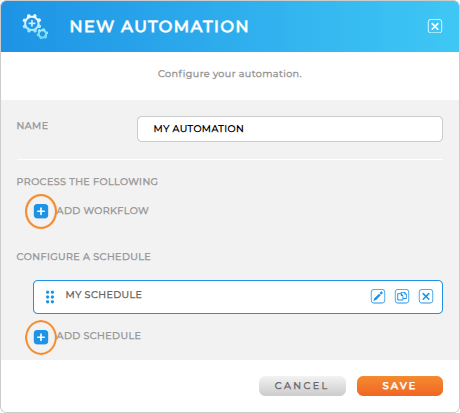Click the Add Workflow label
460x413 pixels.
coord(103,211)
